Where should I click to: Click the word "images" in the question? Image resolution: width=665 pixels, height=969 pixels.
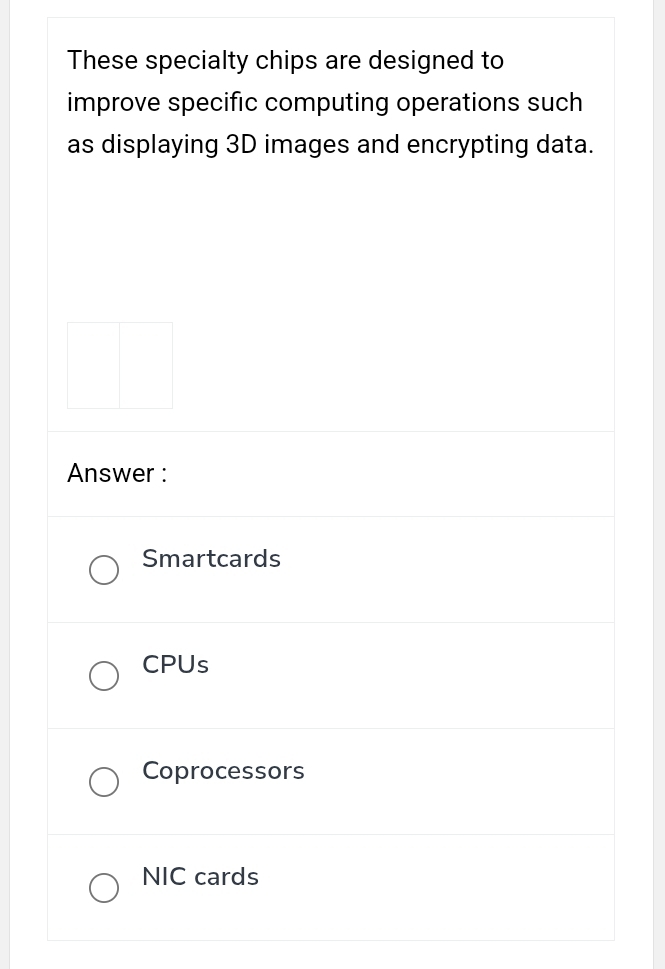tap(307, 145)
